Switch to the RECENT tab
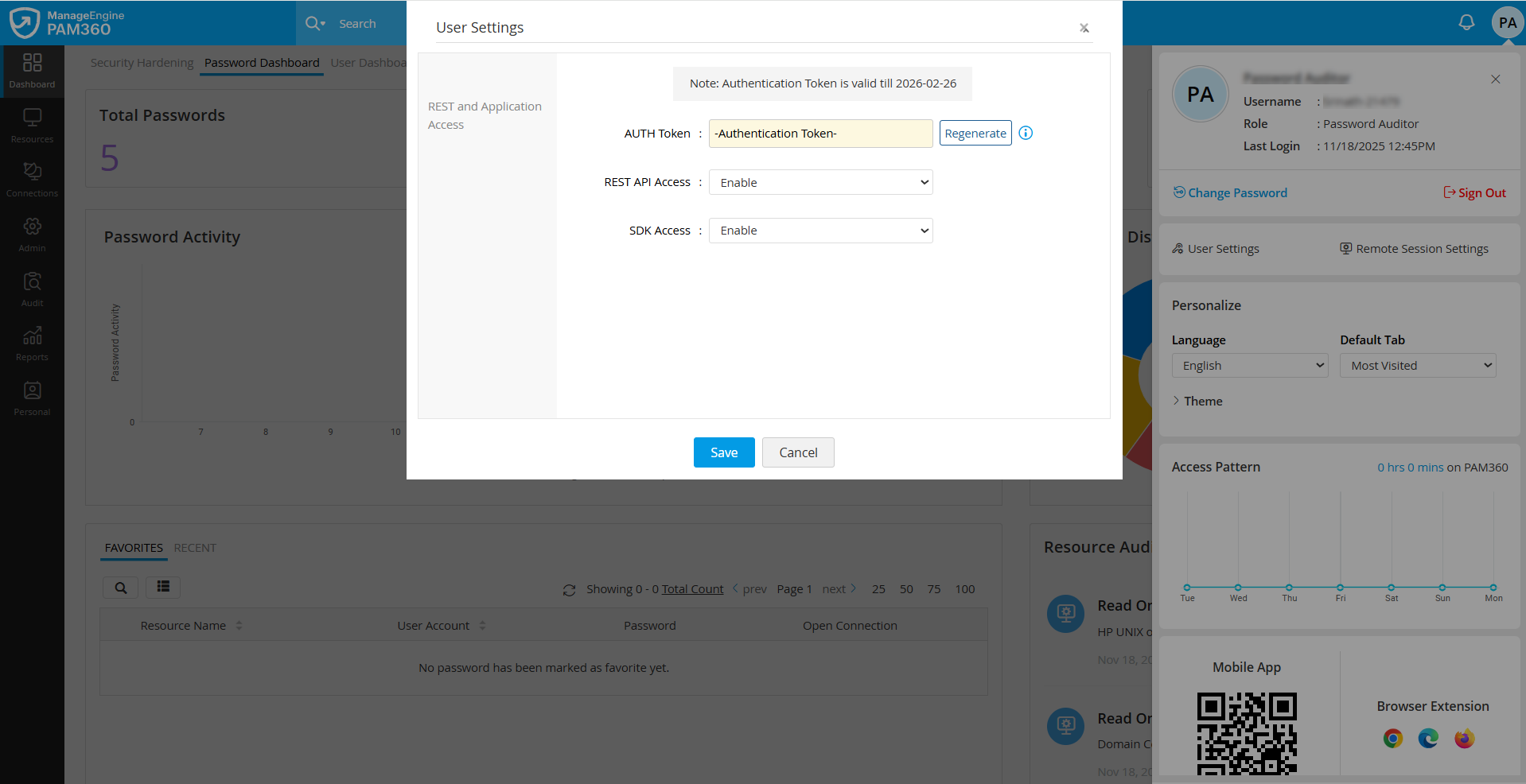Viewport: 1526px width, 784px height. coord(195,548)
